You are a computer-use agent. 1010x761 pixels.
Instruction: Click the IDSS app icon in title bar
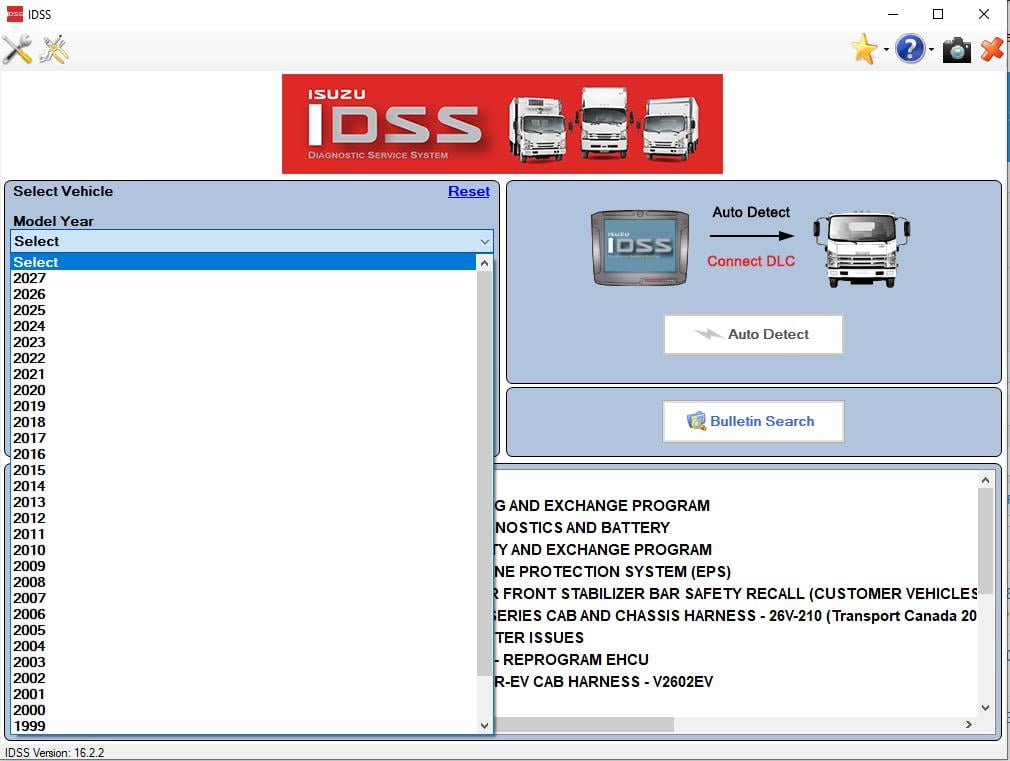click(14, 14)
